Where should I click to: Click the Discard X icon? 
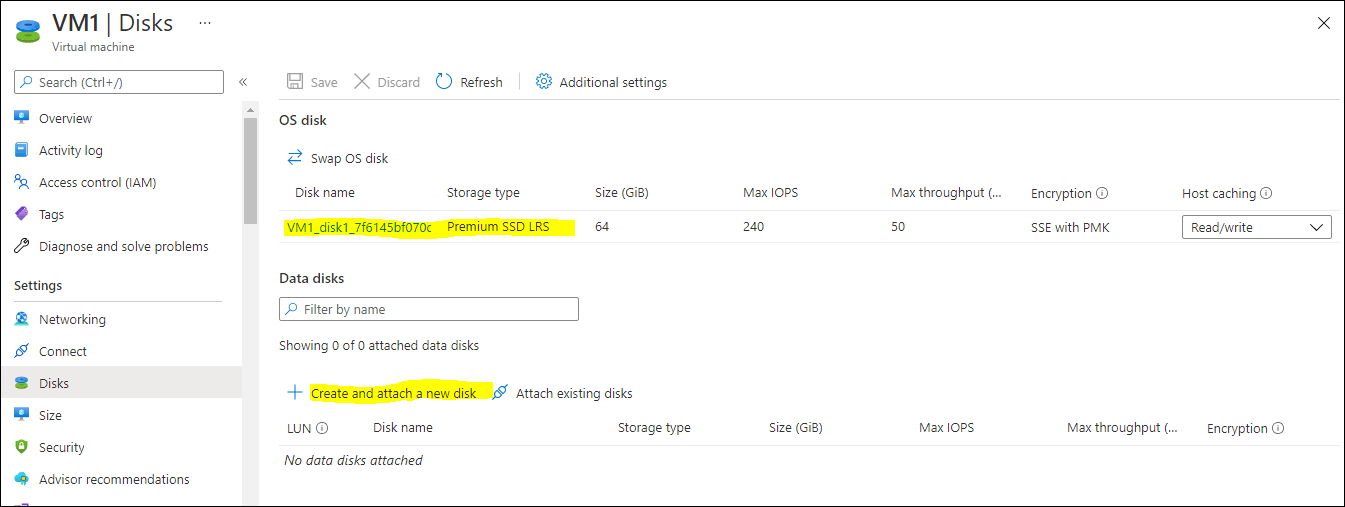[x=362, y=82]
